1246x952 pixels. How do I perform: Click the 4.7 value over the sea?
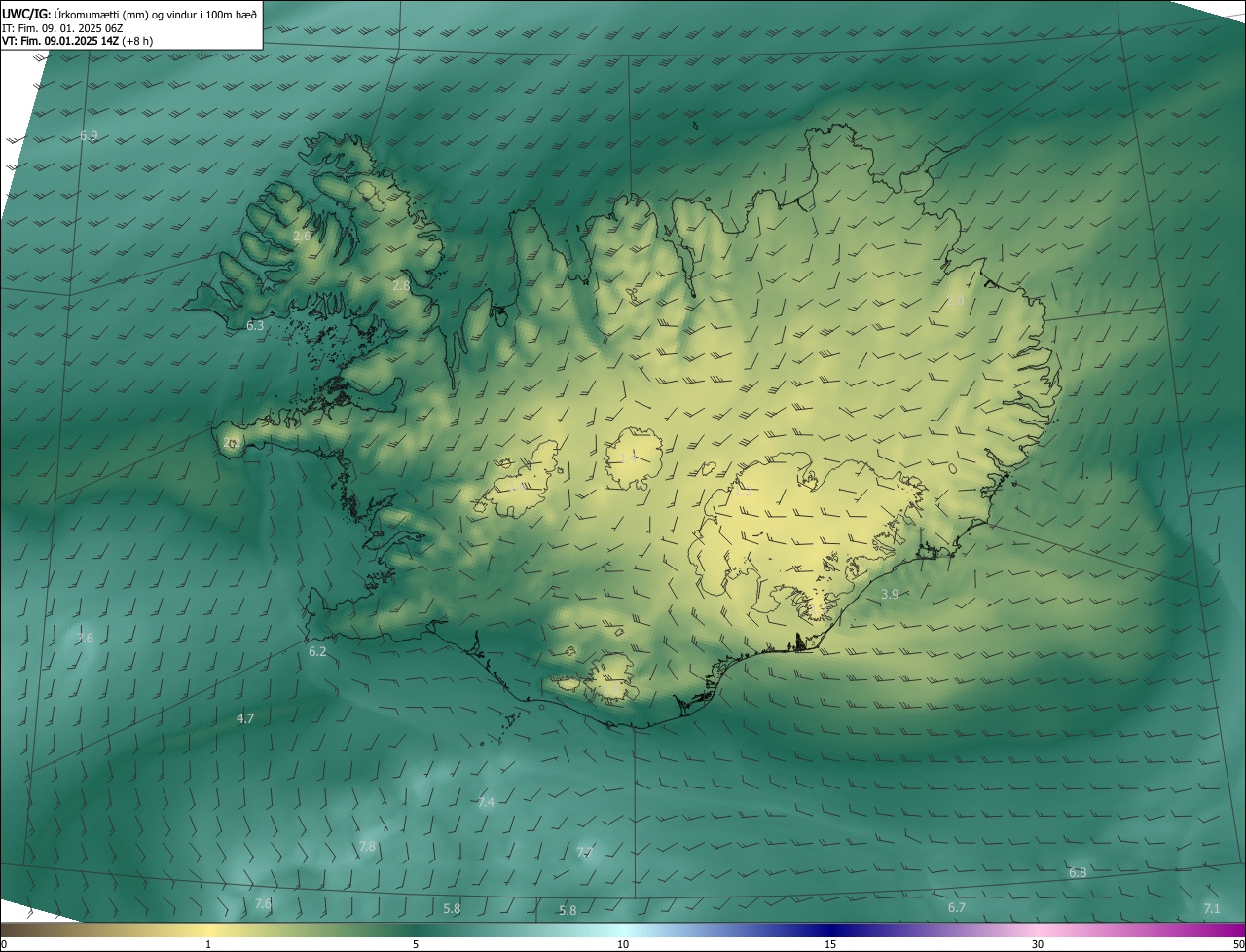(x=245, y=718)
